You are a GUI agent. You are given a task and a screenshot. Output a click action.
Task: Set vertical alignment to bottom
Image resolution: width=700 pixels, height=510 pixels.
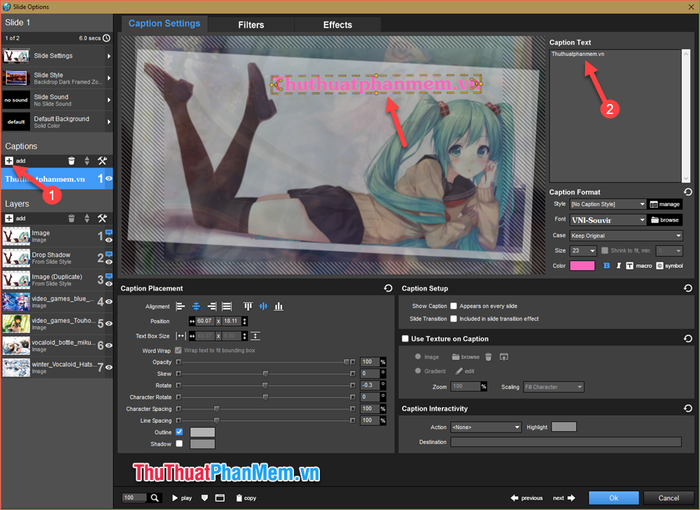click(x=279, y=306)
